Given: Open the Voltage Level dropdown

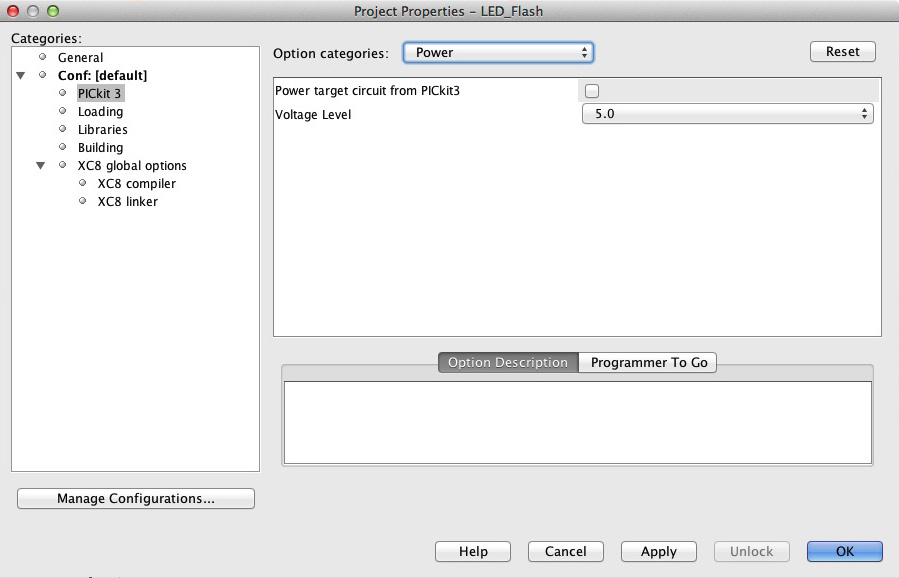Looking at the screenshot, I should coord(727,114).
